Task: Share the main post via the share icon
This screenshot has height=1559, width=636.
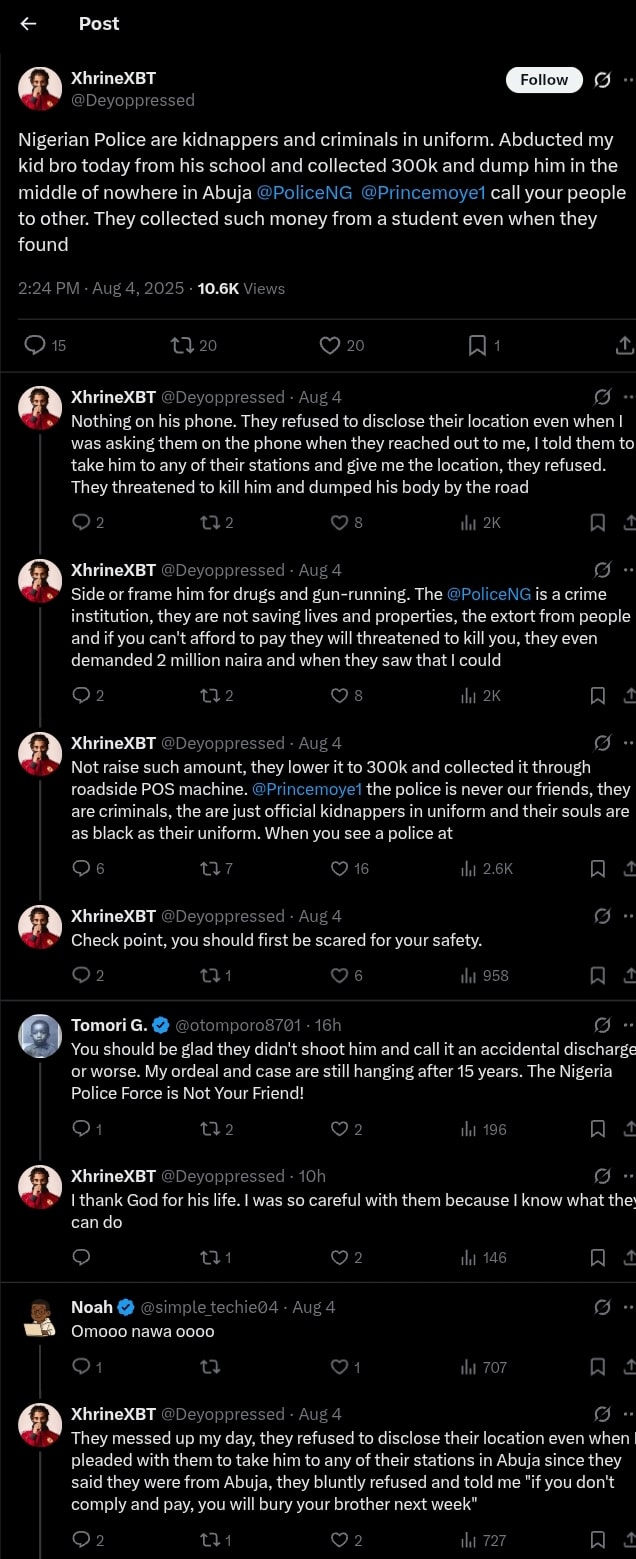Action: [624, 345]
